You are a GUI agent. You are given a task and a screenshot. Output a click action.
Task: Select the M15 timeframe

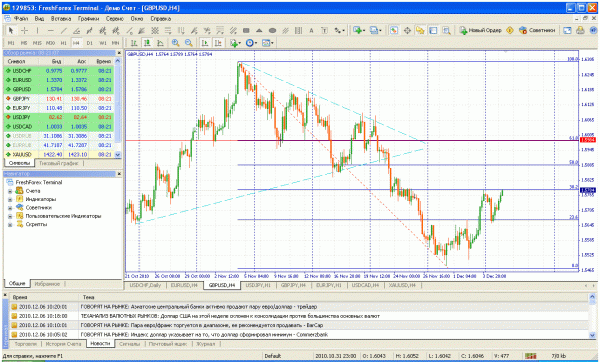[37, 43]
